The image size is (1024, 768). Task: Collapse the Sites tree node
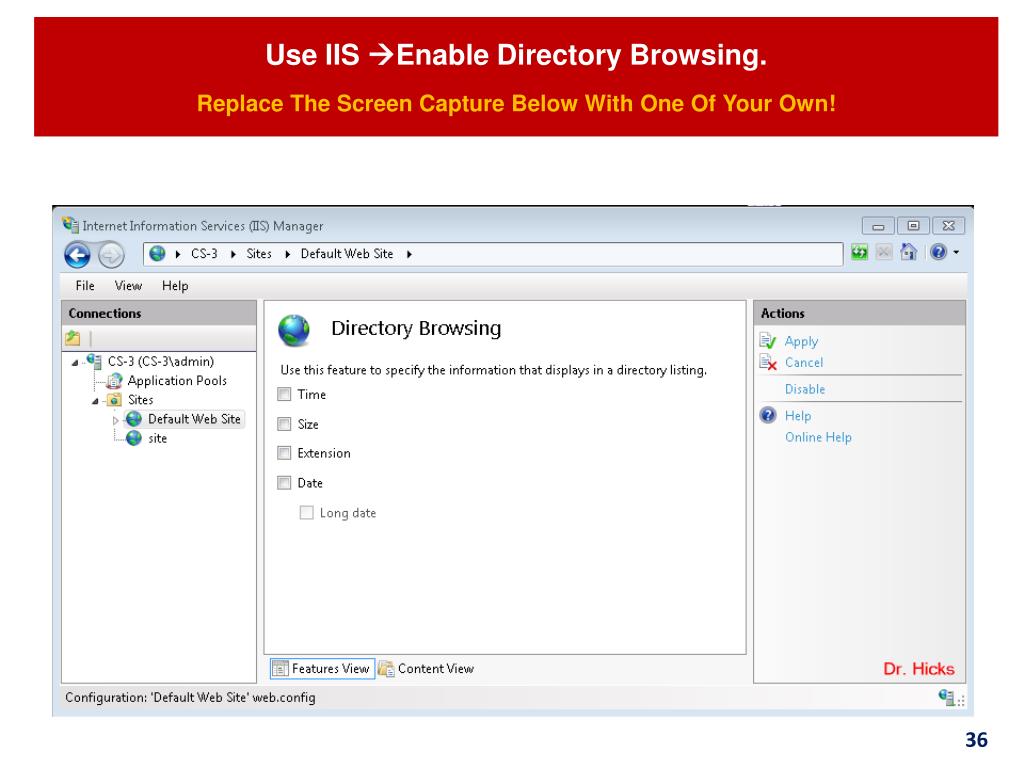pos(95,401)
